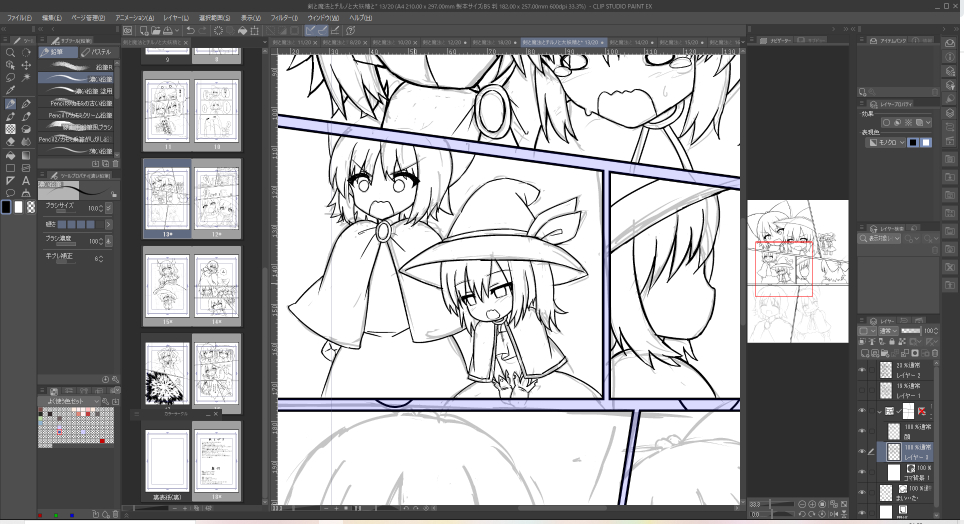The image size is (964, 524).
Task: Select the Eraser tool
Action: click(x=10, y=141)
